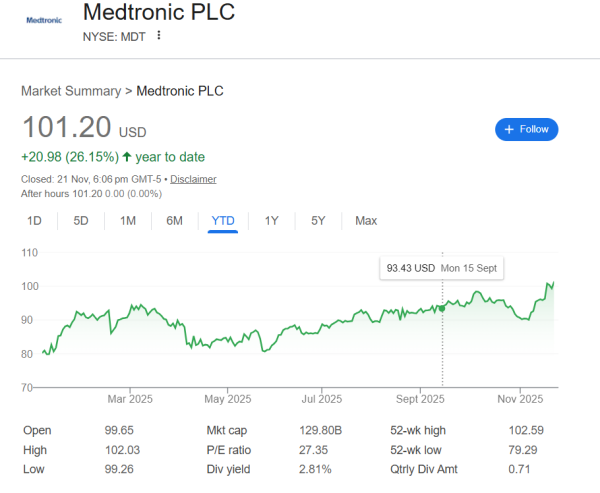The height and width of the screenshot is (493, 600).
Task: Click the plus icon in Follow button
Action: (x=509, y=129)
